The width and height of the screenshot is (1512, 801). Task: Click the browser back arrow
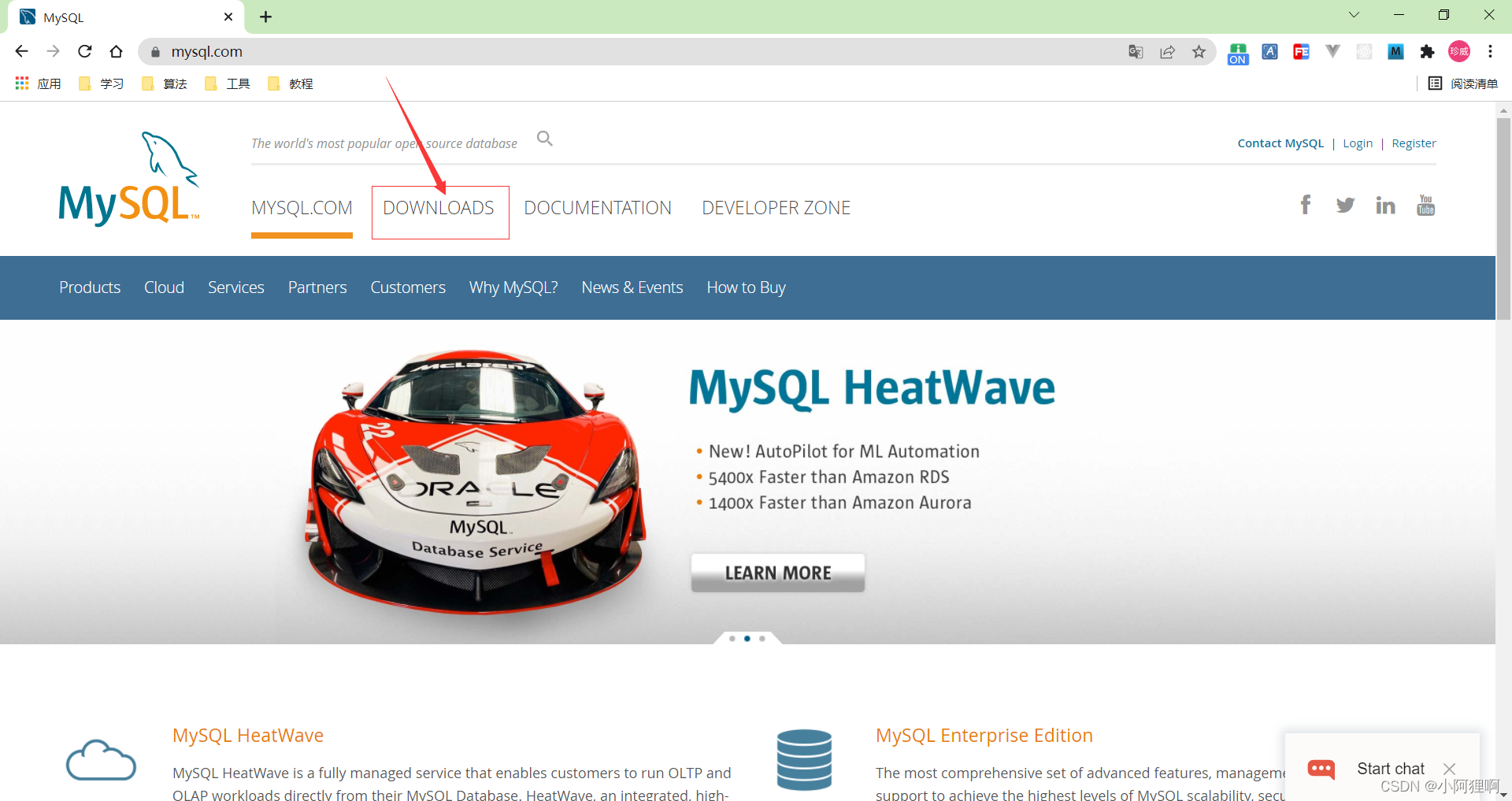[x=21, y=51]
